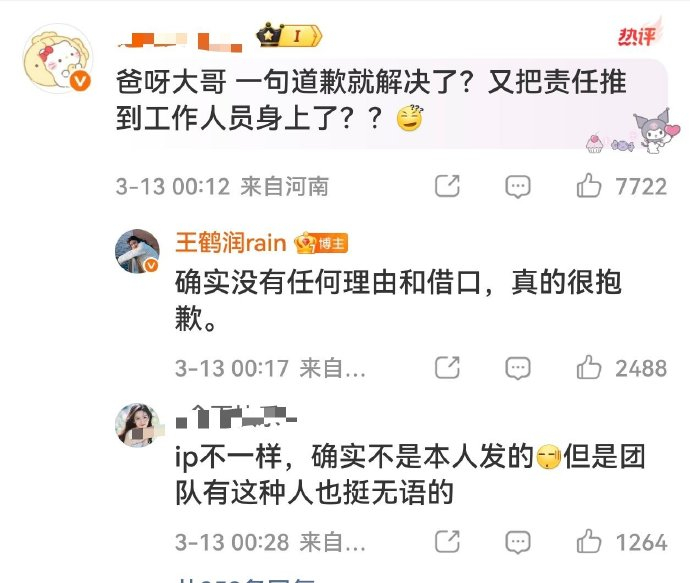
Task: Expand the collapsed replies link at bottom
Action: coord(246,580)
